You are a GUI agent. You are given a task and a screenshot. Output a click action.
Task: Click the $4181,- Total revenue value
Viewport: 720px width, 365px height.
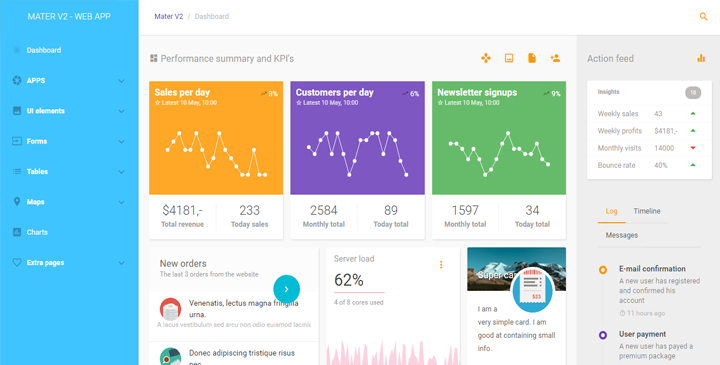[182, 210]
